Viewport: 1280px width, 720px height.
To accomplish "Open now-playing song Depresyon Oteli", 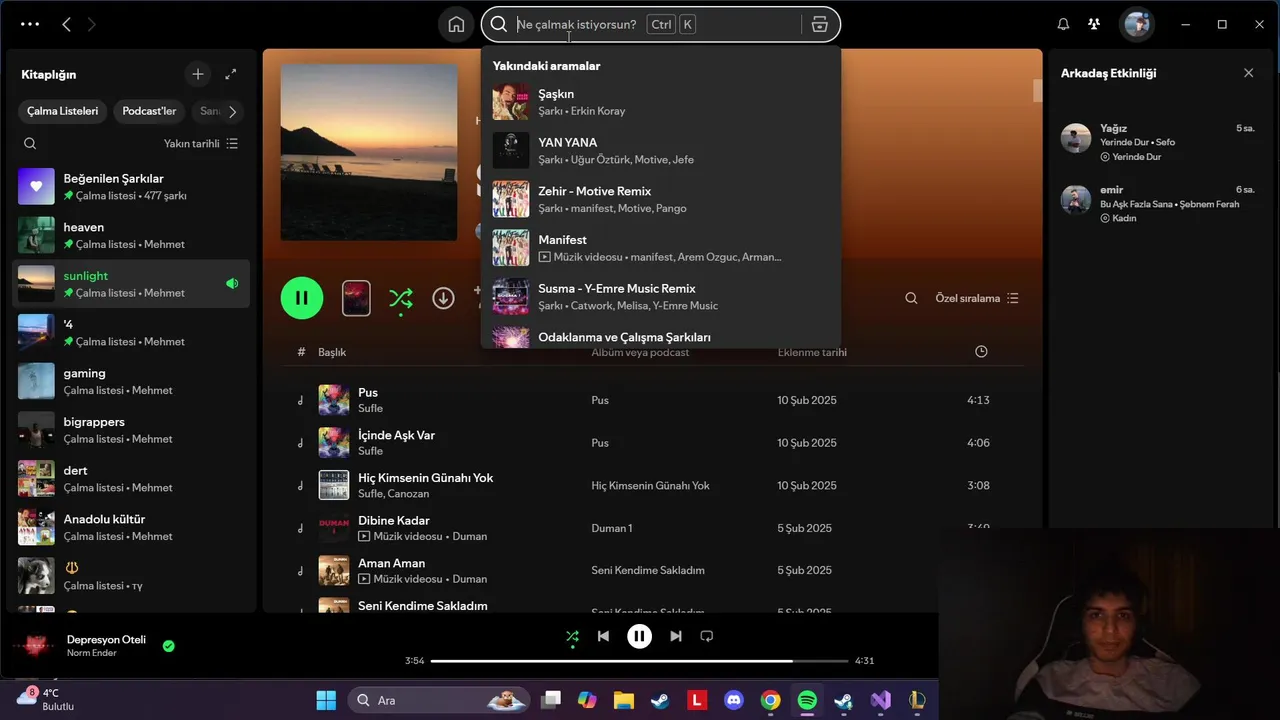I will coord(106,640).
